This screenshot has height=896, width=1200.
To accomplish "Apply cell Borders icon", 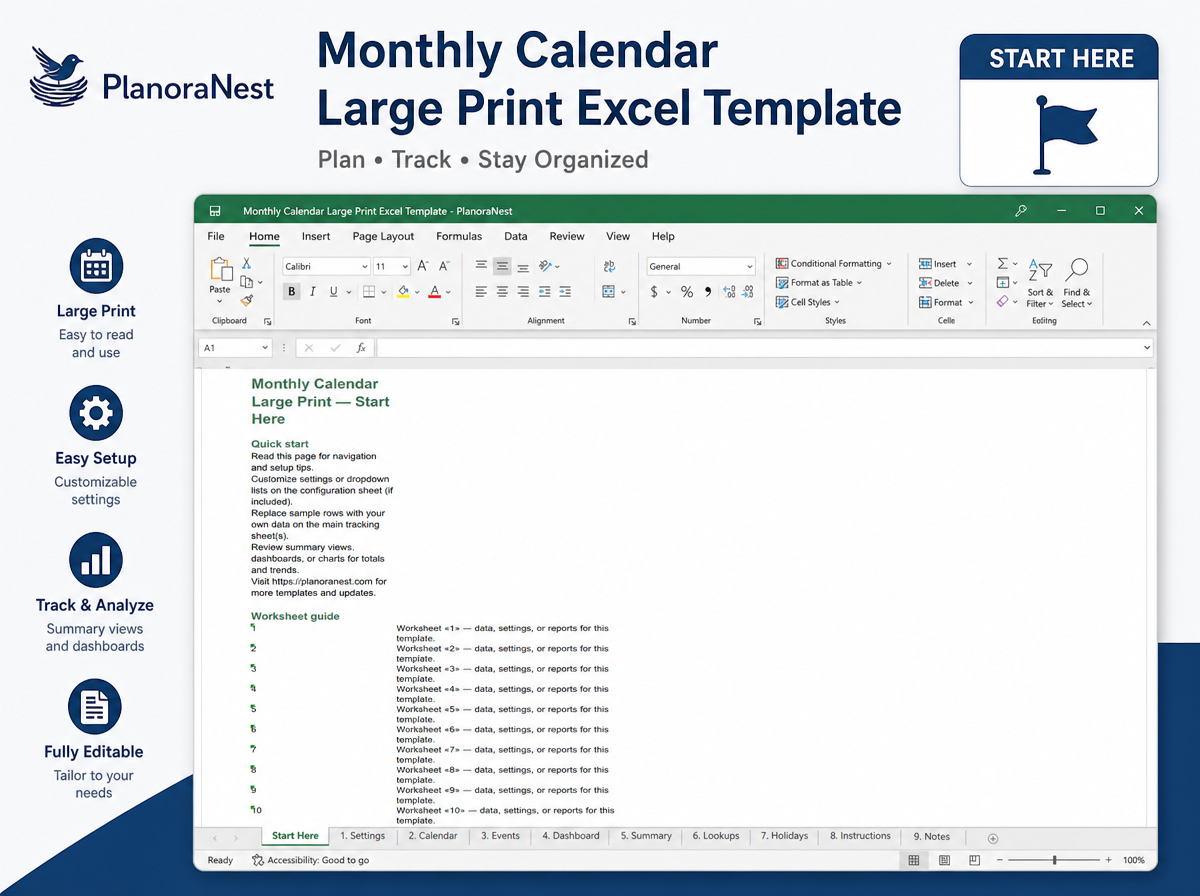I will (368, 292).
